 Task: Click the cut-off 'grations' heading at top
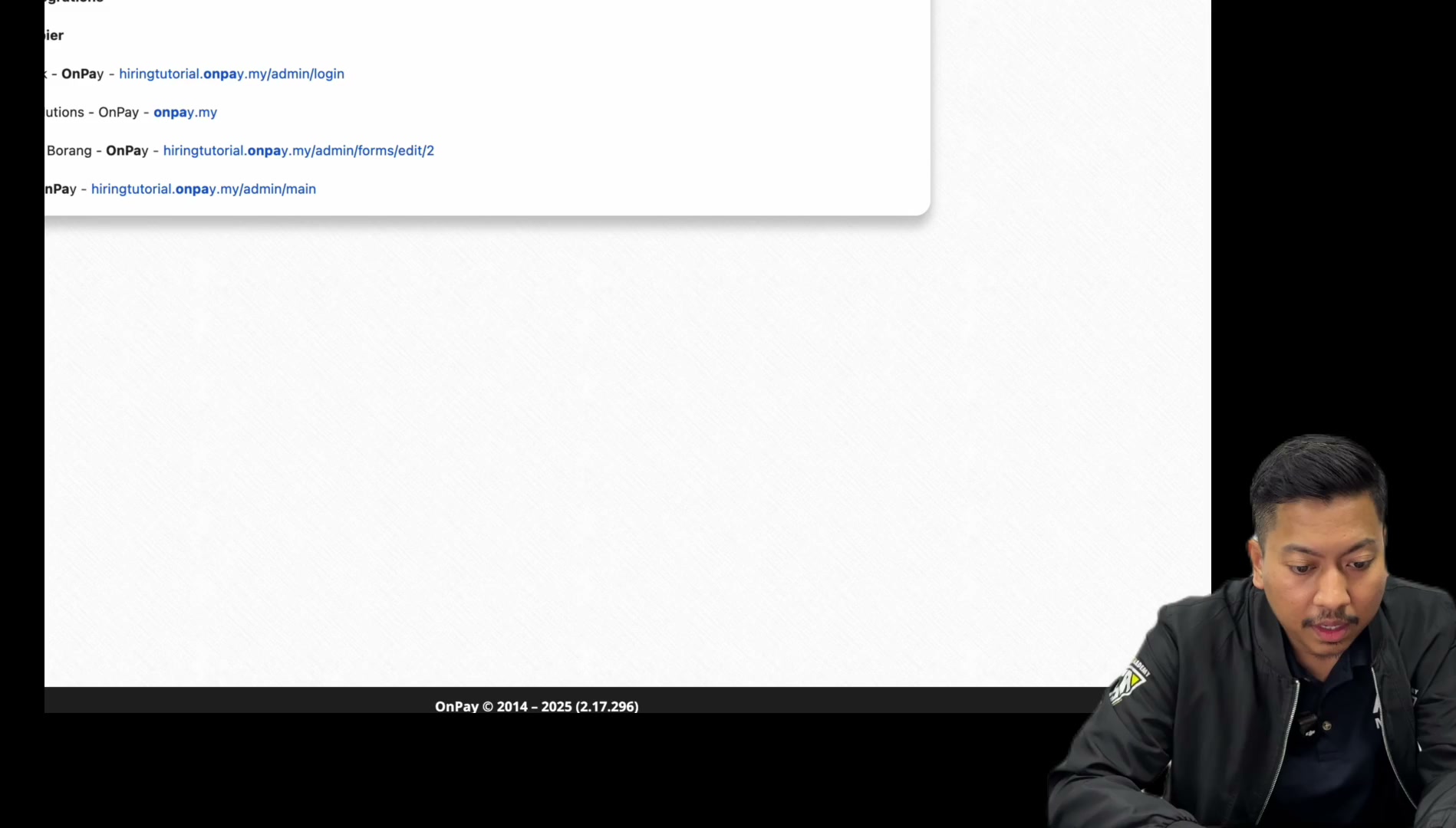click(74, 2)
